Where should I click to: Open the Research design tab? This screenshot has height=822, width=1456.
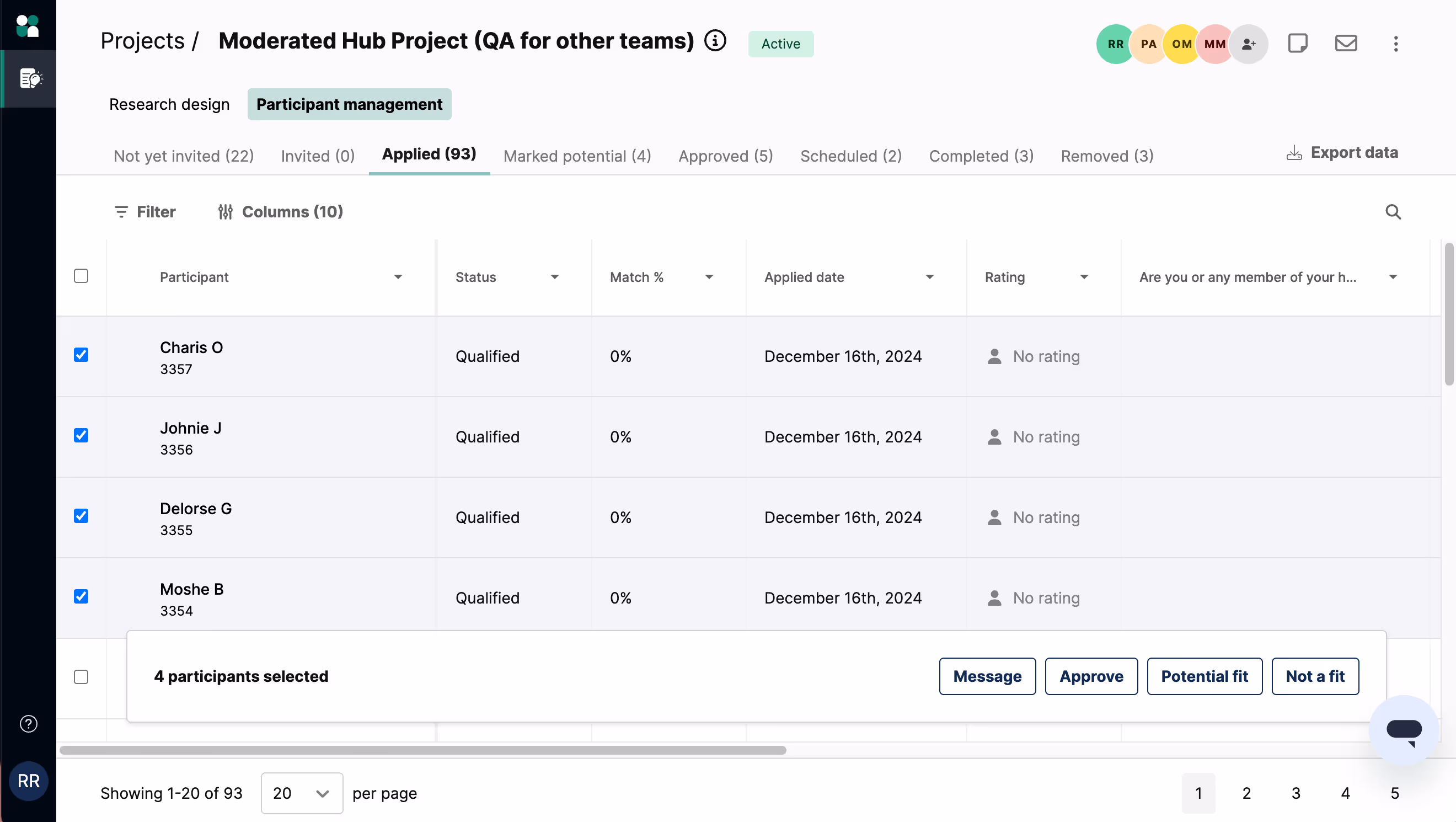(x=169, y=104)
